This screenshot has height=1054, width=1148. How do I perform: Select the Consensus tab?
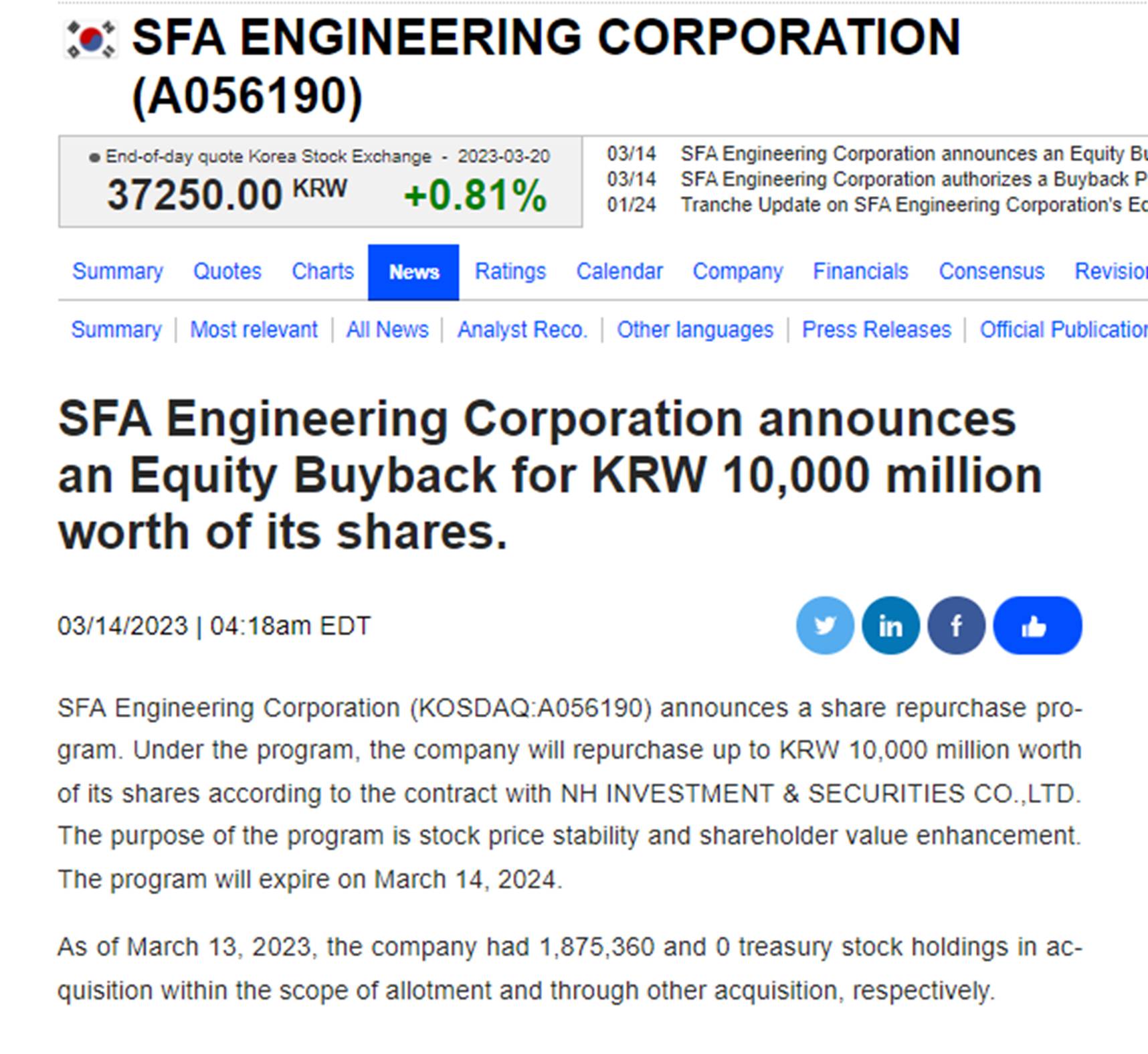(991, 272)
